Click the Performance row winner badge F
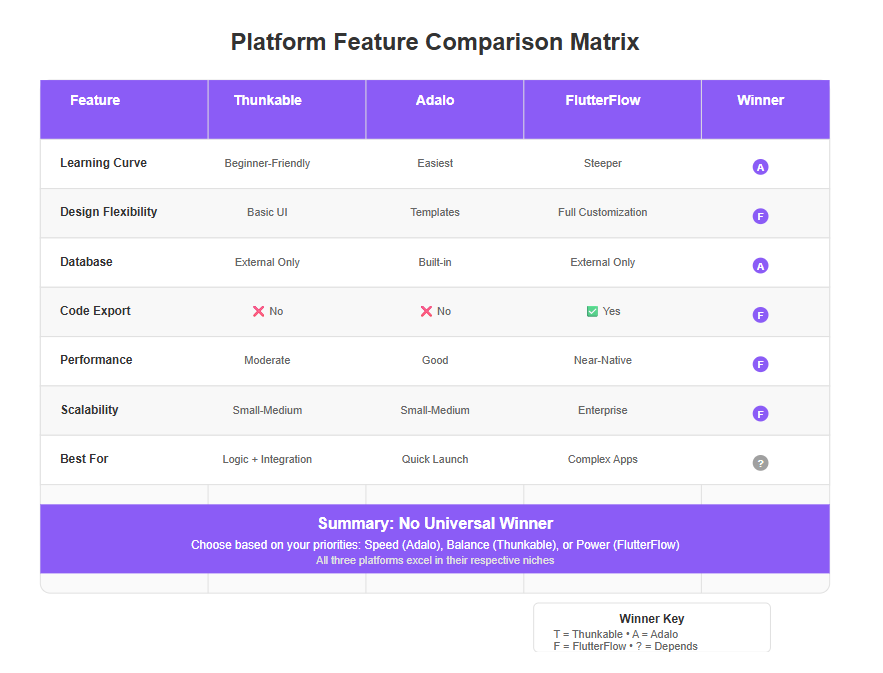Image resolution: width=883 pixels, height=673 pixels. pyautogui.click(x=760, y=364)
